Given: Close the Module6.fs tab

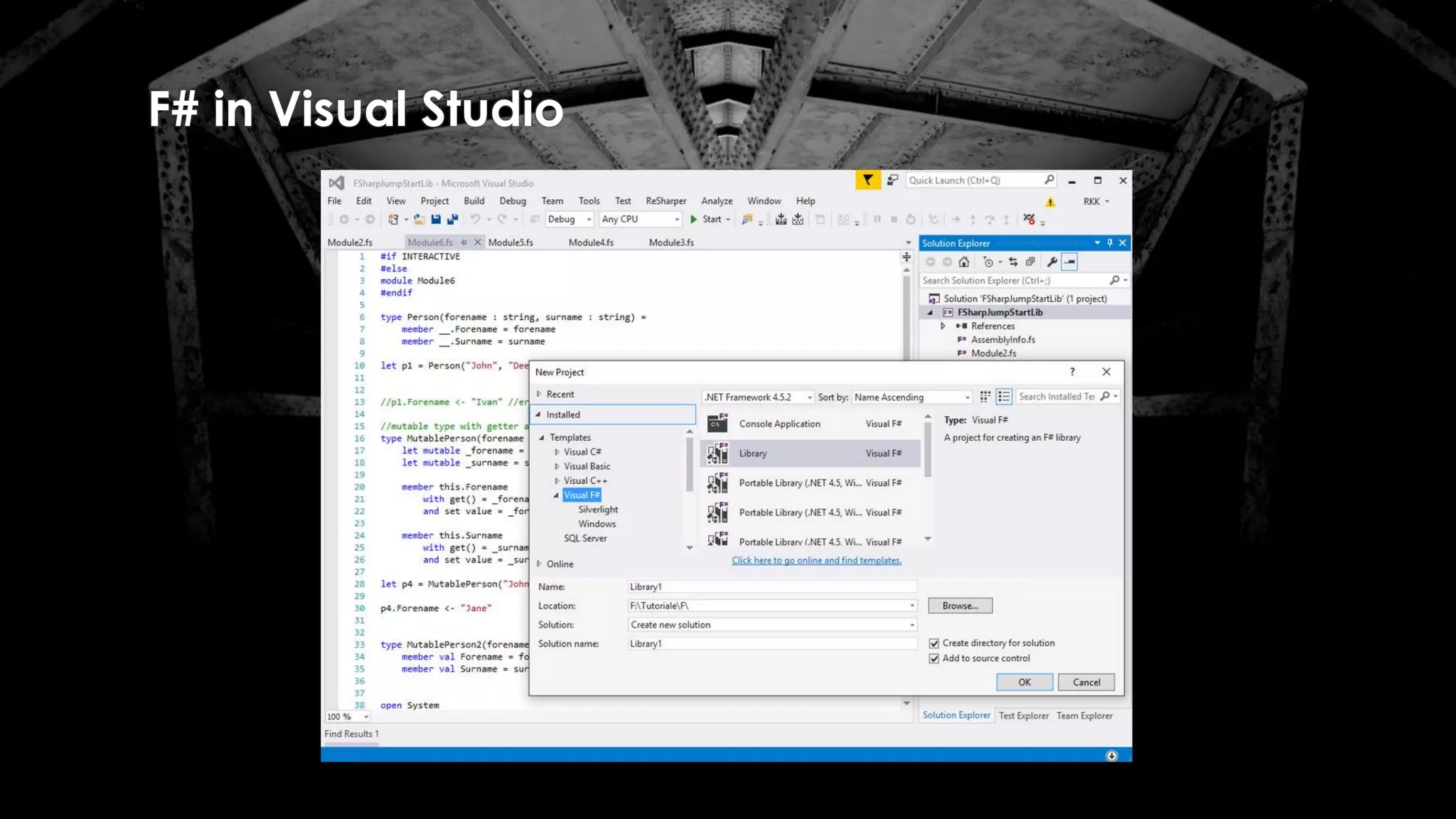Looking at the screenshot, I should point(478,242).
